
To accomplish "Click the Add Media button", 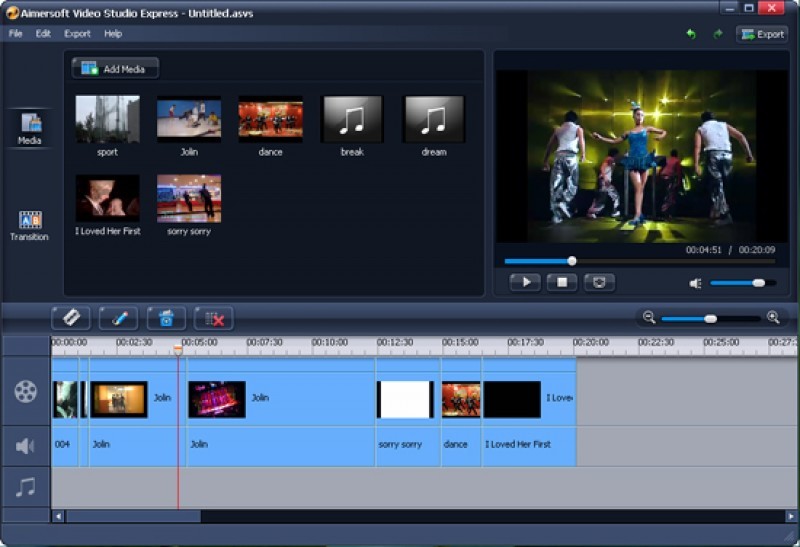I will click(115, 68).
